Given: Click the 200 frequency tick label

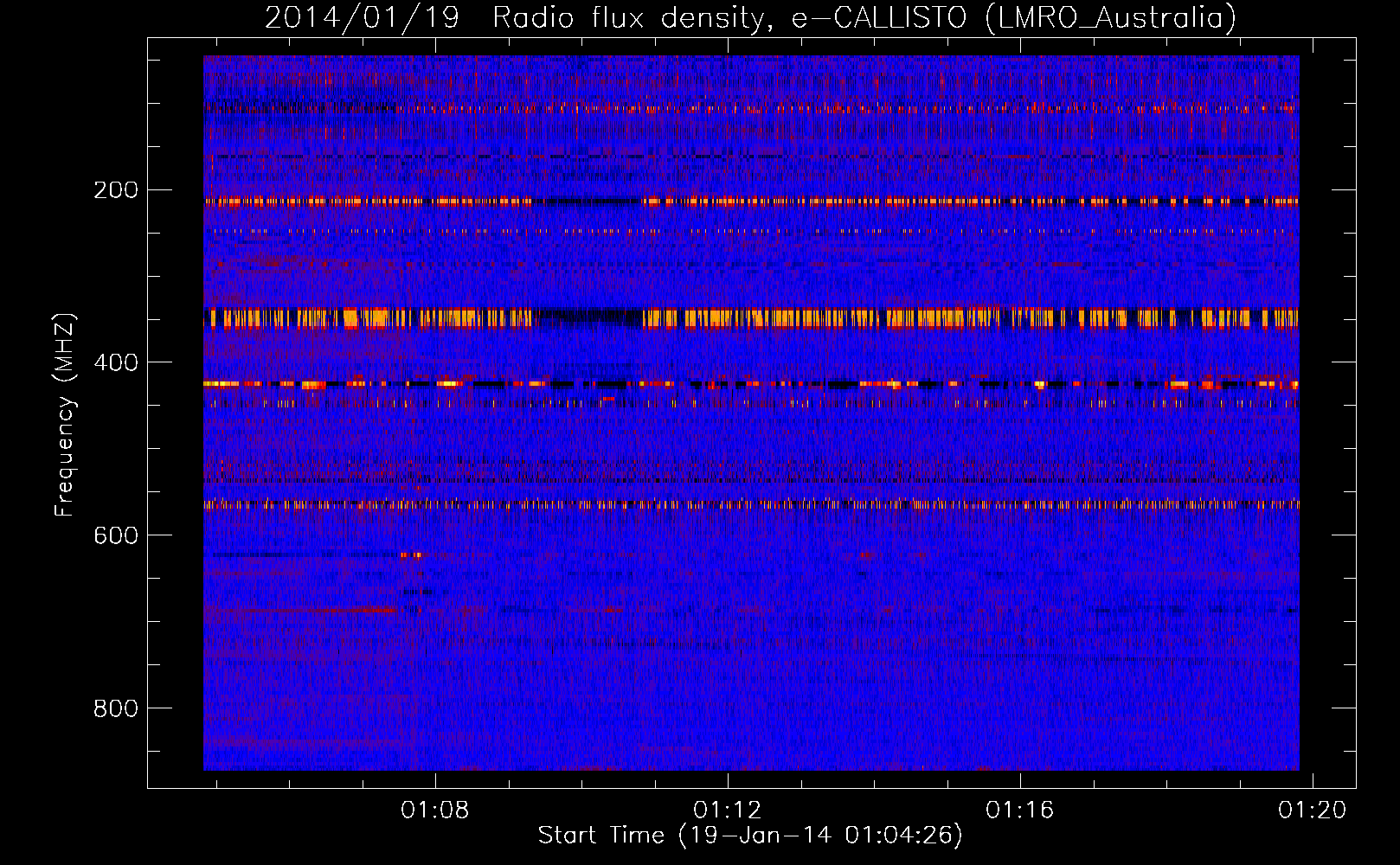Looking at the screenshot, I should [116, 190].
